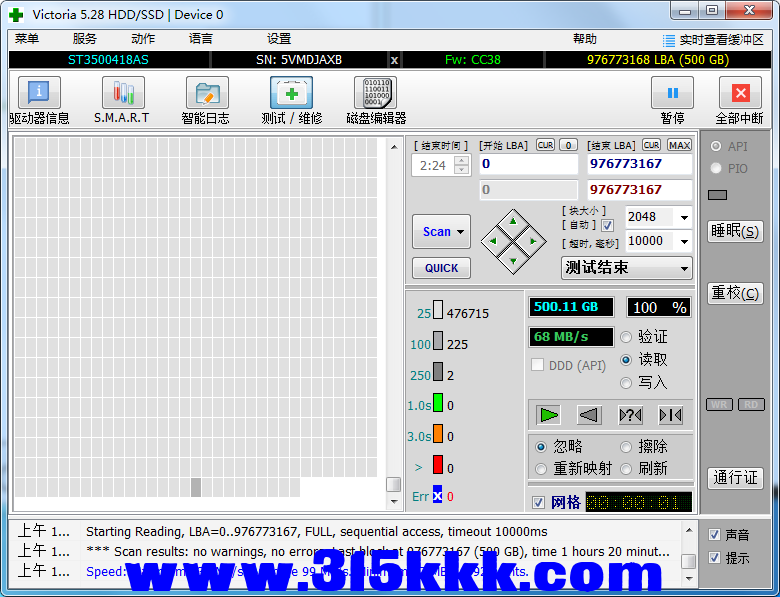Toggle the 网格 grid checkbox
Image resolution: width=780 pixels, height=597 pixels.
[538, 502]
